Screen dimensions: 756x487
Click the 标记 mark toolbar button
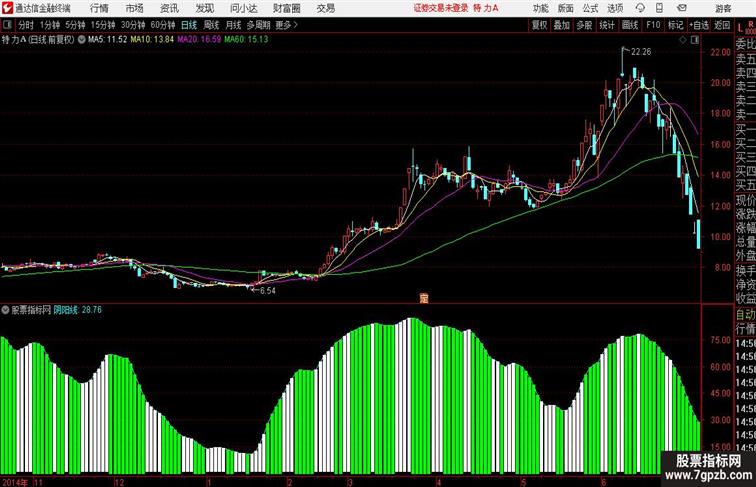[x=675, y=25]
